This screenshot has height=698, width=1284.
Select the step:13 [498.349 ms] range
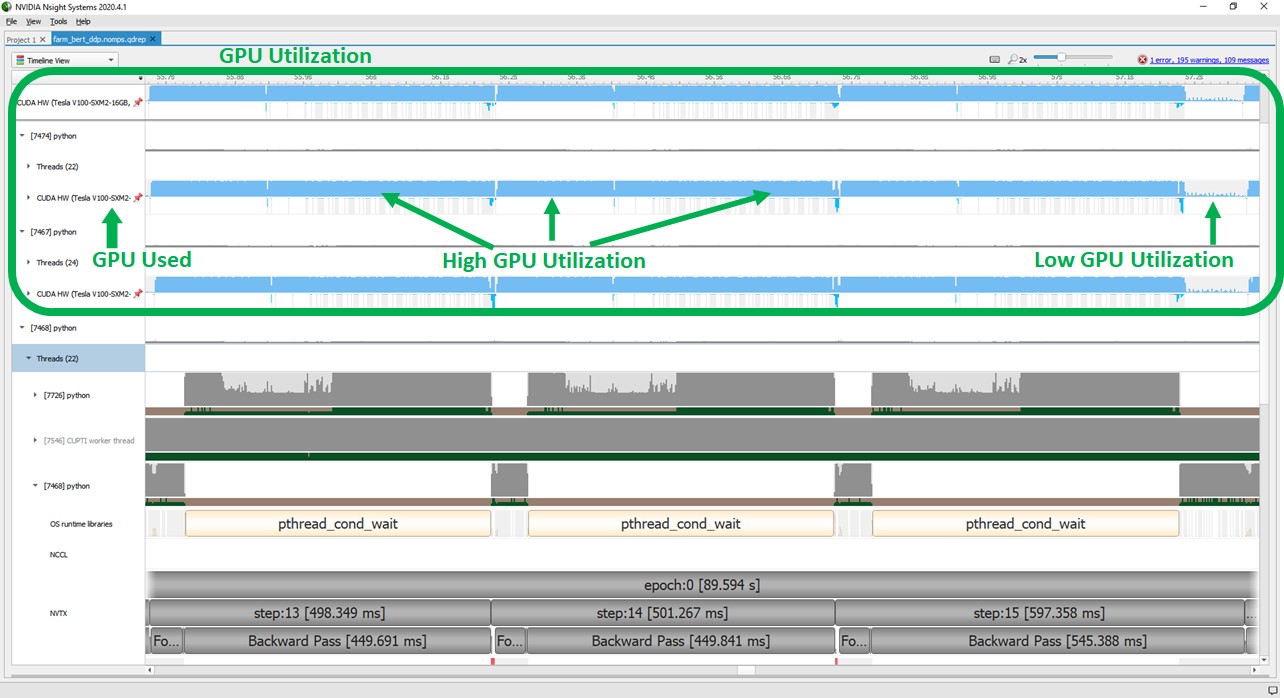point(319,613)
